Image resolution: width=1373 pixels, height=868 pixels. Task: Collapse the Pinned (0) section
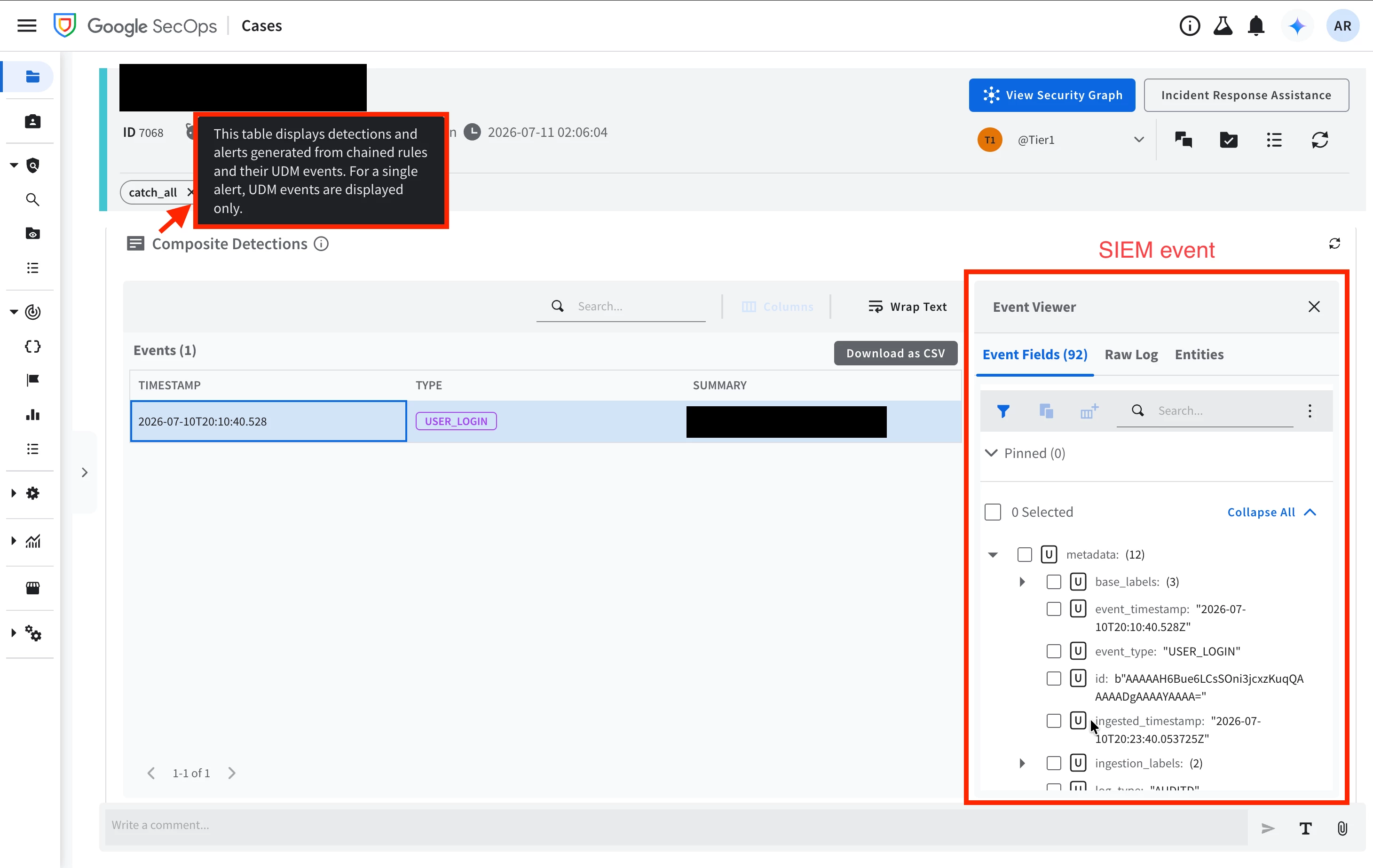point(992,453)
